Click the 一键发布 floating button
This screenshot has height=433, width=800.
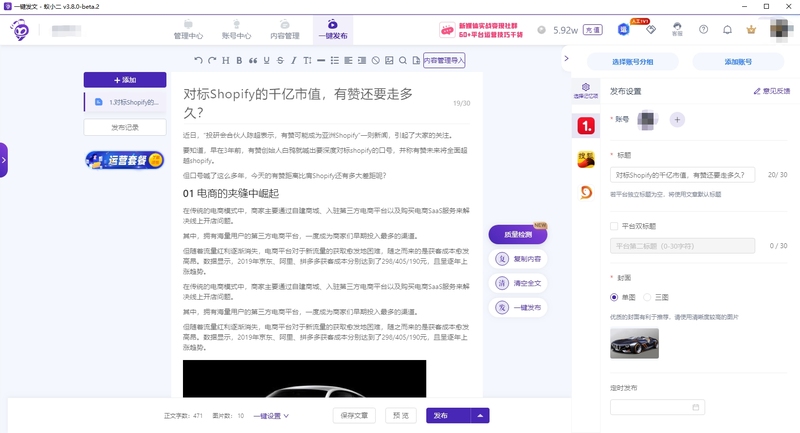coord(518,308)
